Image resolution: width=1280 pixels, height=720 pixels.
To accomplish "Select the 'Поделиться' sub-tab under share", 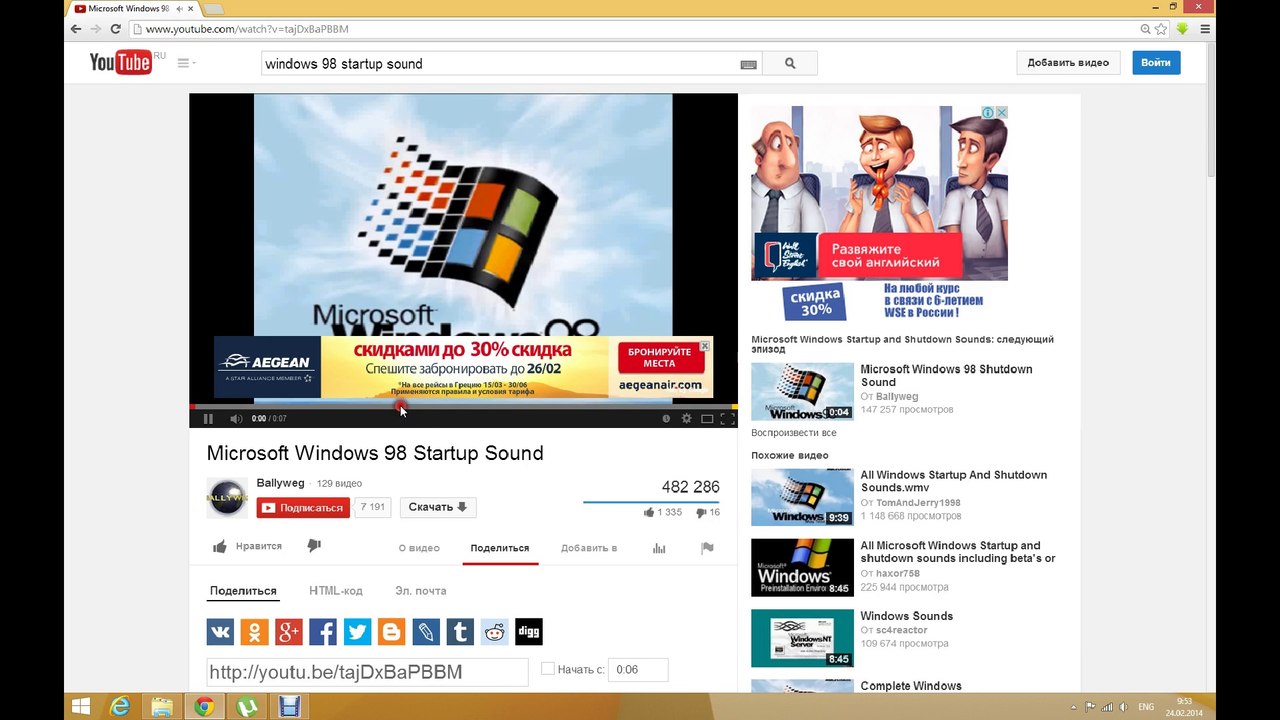I will [x=243, y=591].
